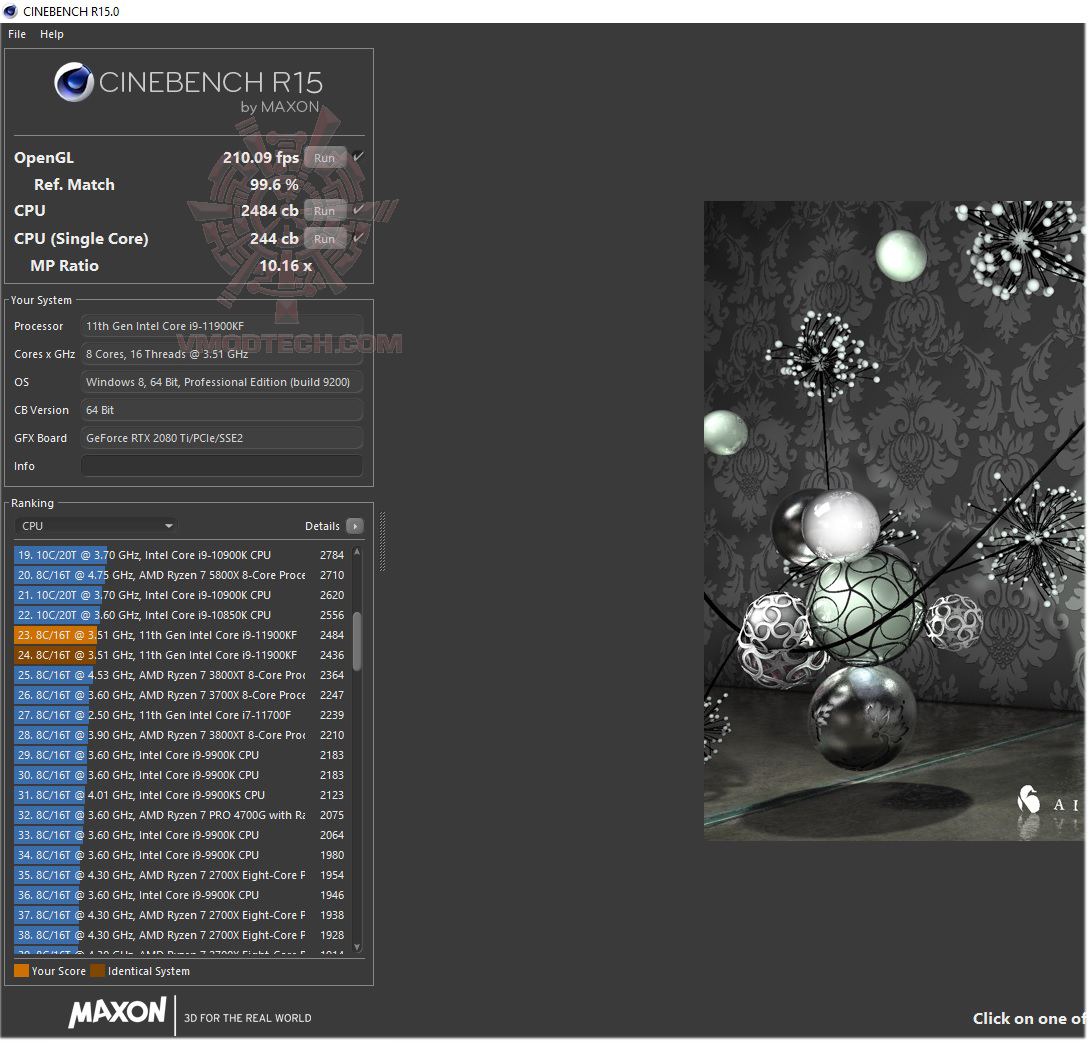1088x1041 pixels.
Task: Open the File menu
Action: [17, 34]
